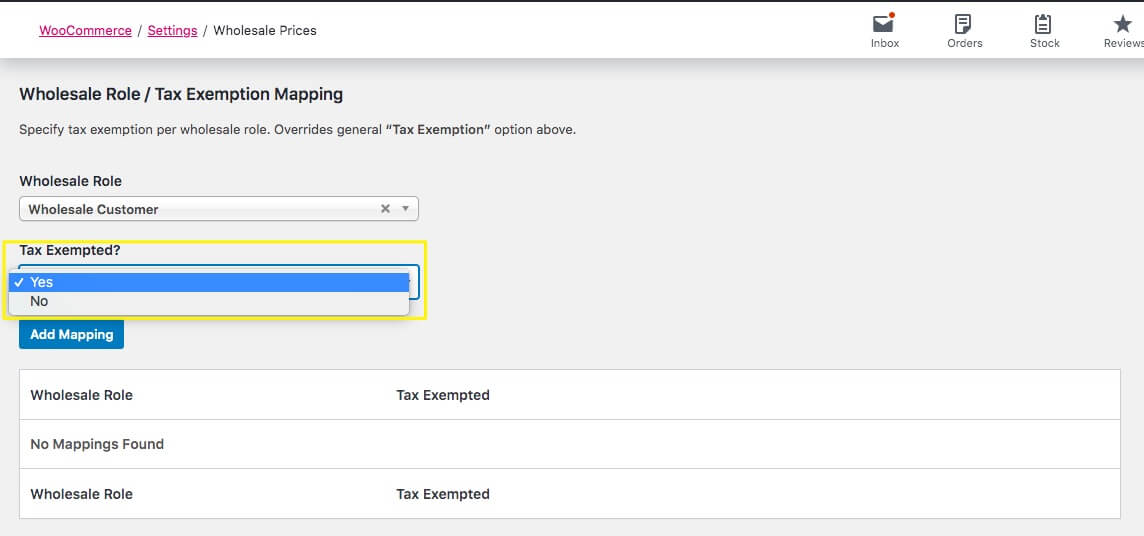Clear Wholesale Customer selection with the x

[x=385, y=209]
